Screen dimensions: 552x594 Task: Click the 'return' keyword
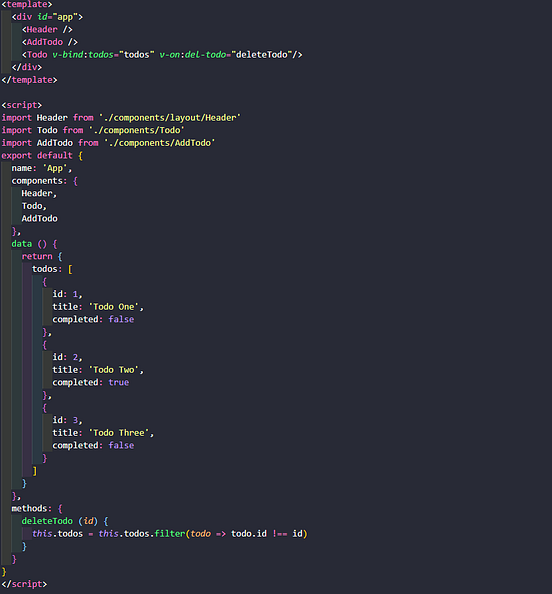point(37,256)
